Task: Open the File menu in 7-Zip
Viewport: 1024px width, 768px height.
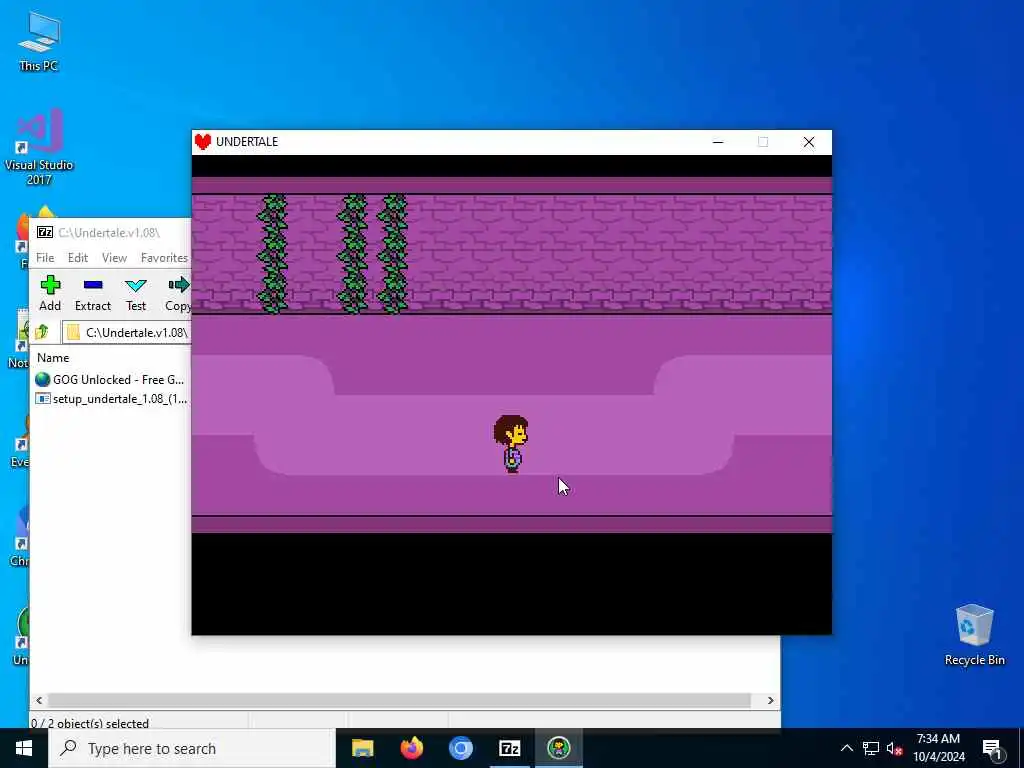Action: click(45, 258)
